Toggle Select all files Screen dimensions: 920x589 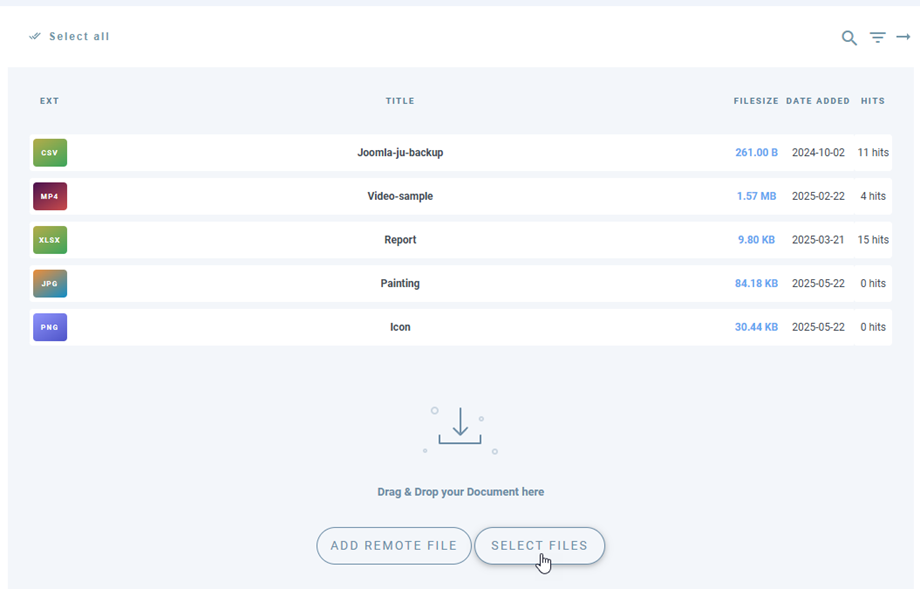pyautogui.click(x=70, y=37)
